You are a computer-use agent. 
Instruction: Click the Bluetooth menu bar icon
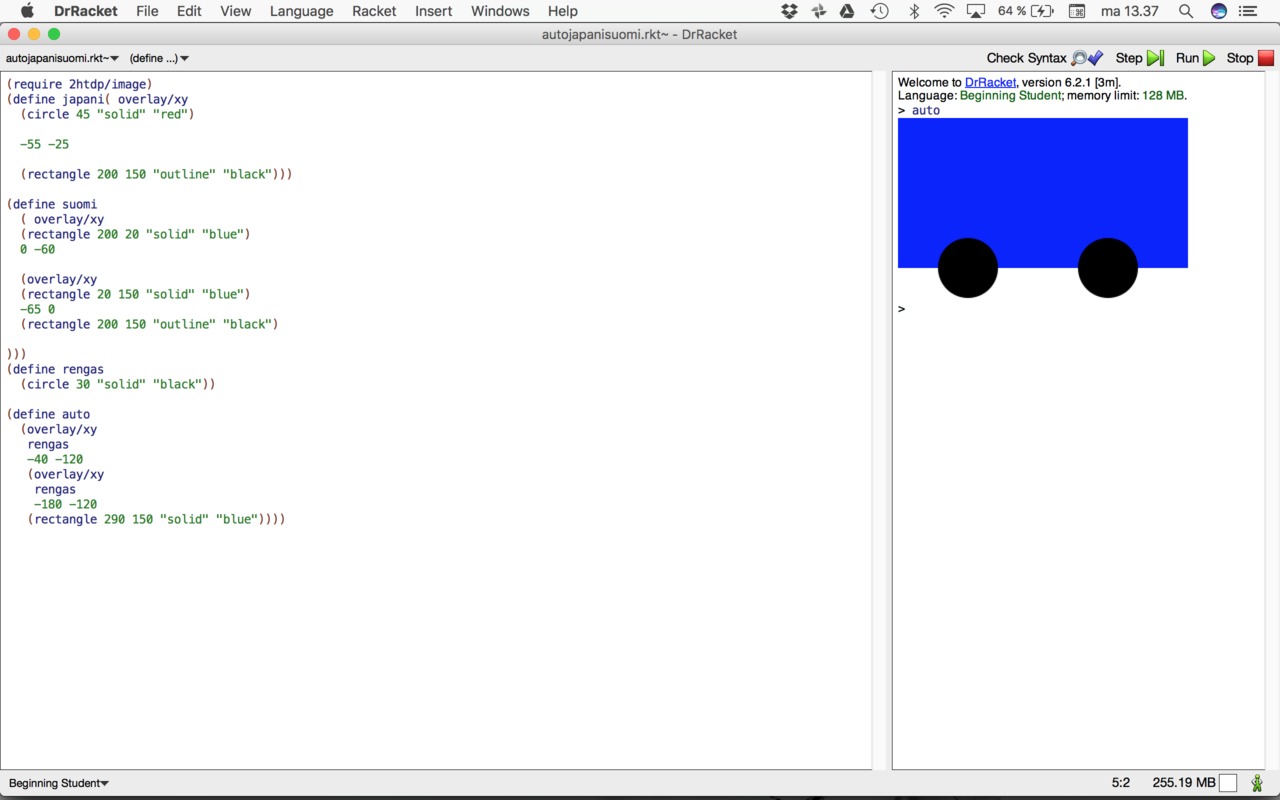click(x=913, y=11)
